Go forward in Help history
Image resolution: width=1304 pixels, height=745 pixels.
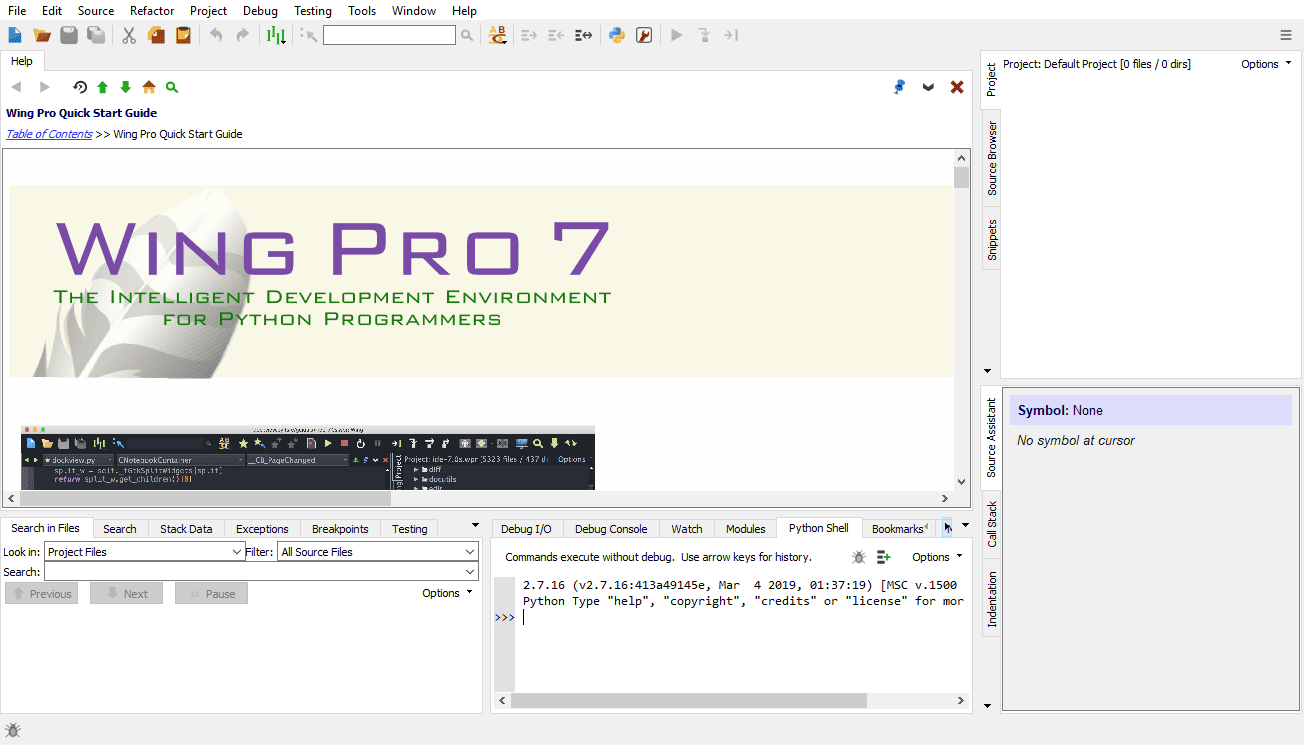[x=44, y=87]
